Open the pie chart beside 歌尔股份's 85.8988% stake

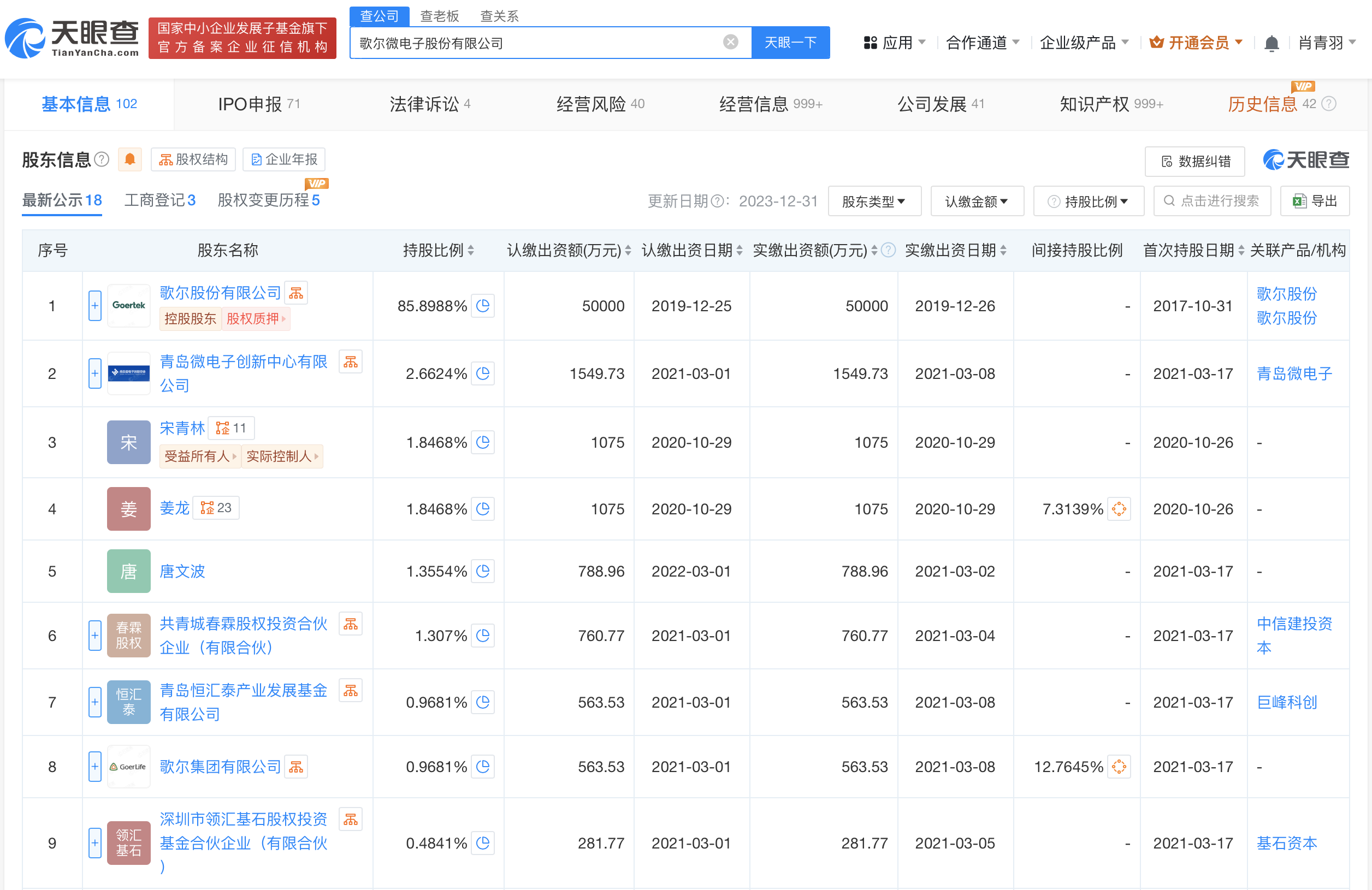[x=484, y=306]
